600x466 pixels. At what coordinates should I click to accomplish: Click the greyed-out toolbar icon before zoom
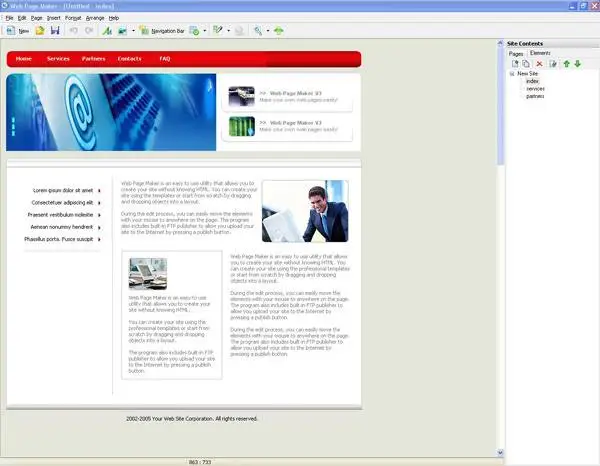tap(239, 31)
